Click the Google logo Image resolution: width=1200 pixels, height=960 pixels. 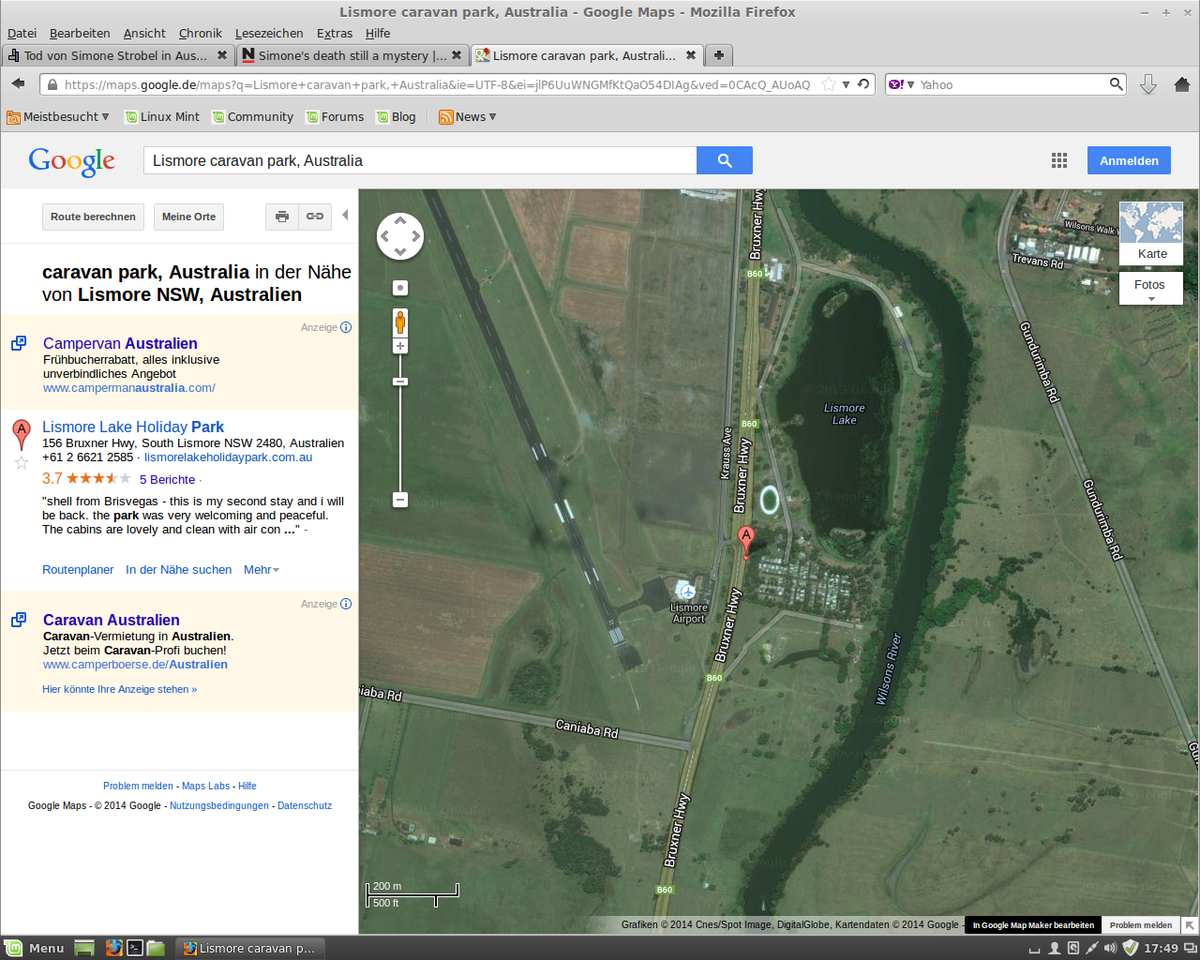pos(72,161)
